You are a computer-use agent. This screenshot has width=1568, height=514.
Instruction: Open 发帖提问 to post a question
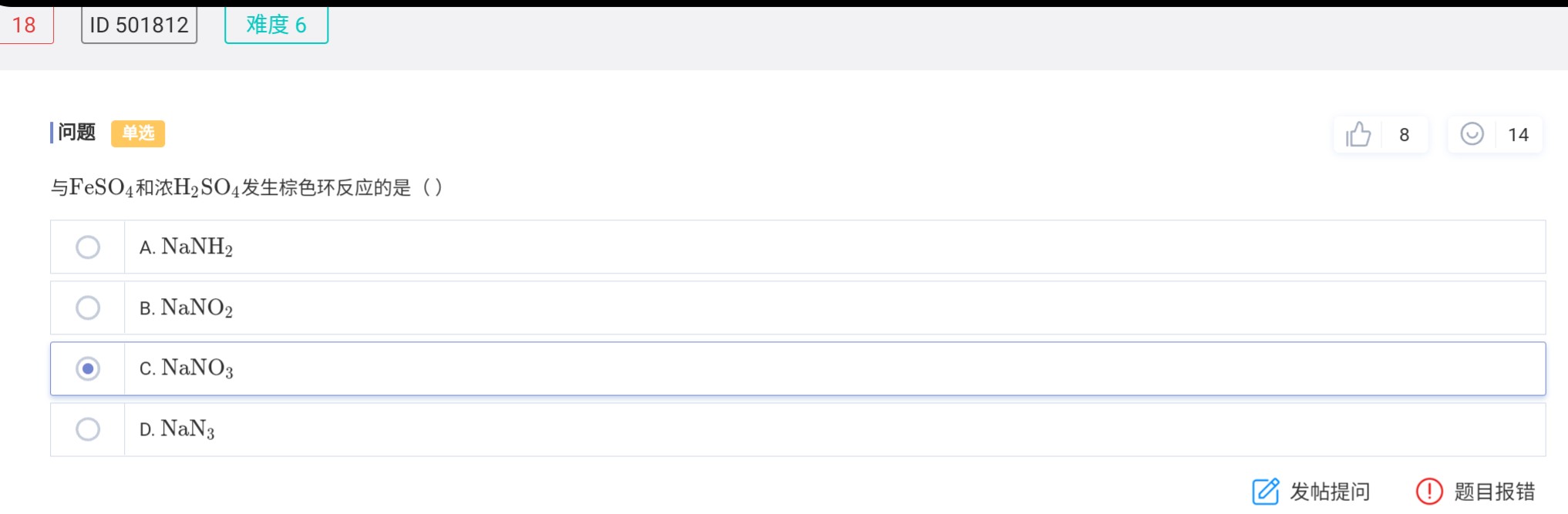1330,491
